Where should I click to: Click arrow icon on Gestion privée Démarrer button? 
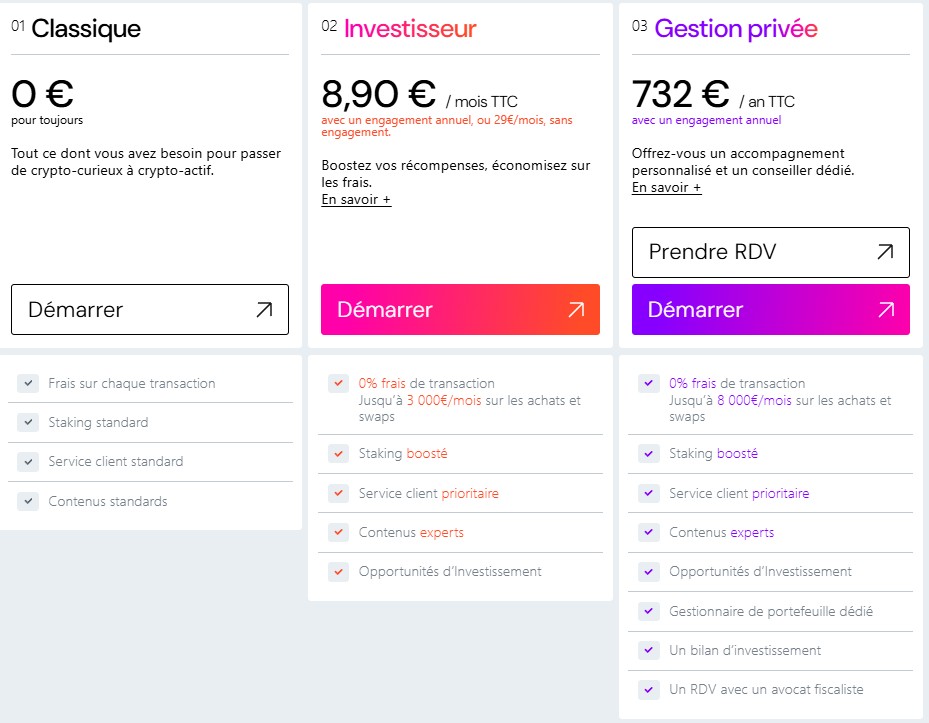point(885,310)
